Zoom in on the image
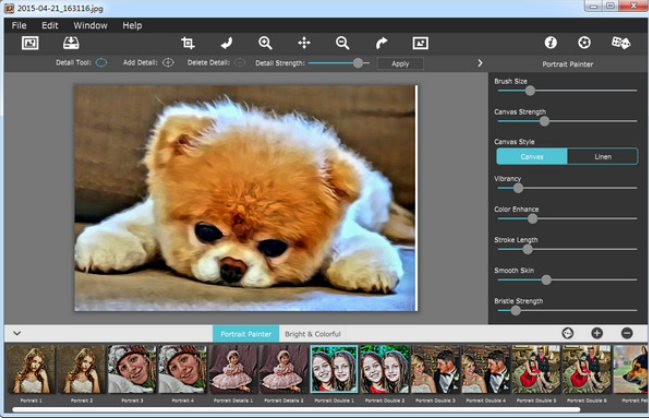The image size is (649, 419). click(x=265, y=43)
